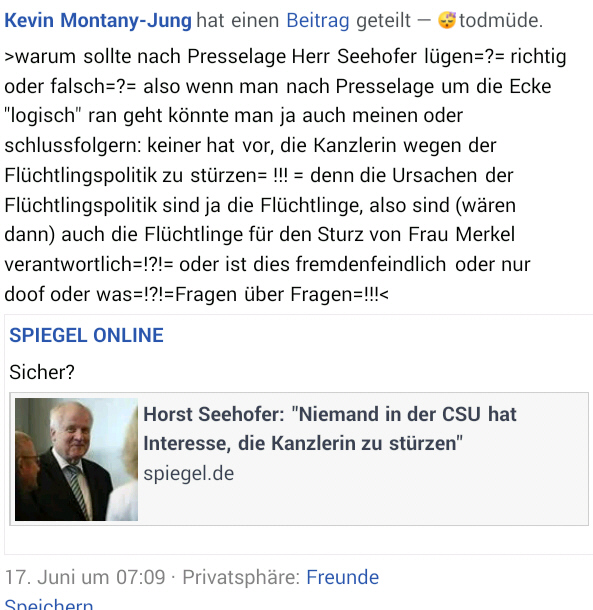
Task: Open the 17. Juni um 07:09 timestamp
Action: pos(85,577)
